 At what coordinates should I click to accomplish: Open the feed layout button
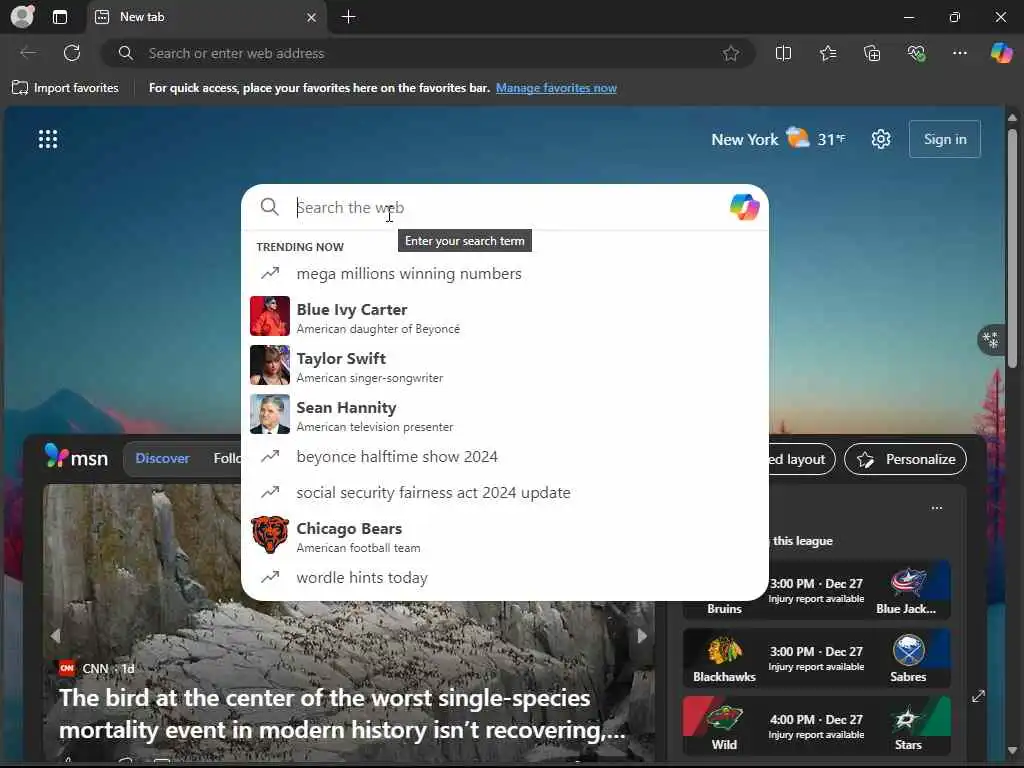point(802,459)
